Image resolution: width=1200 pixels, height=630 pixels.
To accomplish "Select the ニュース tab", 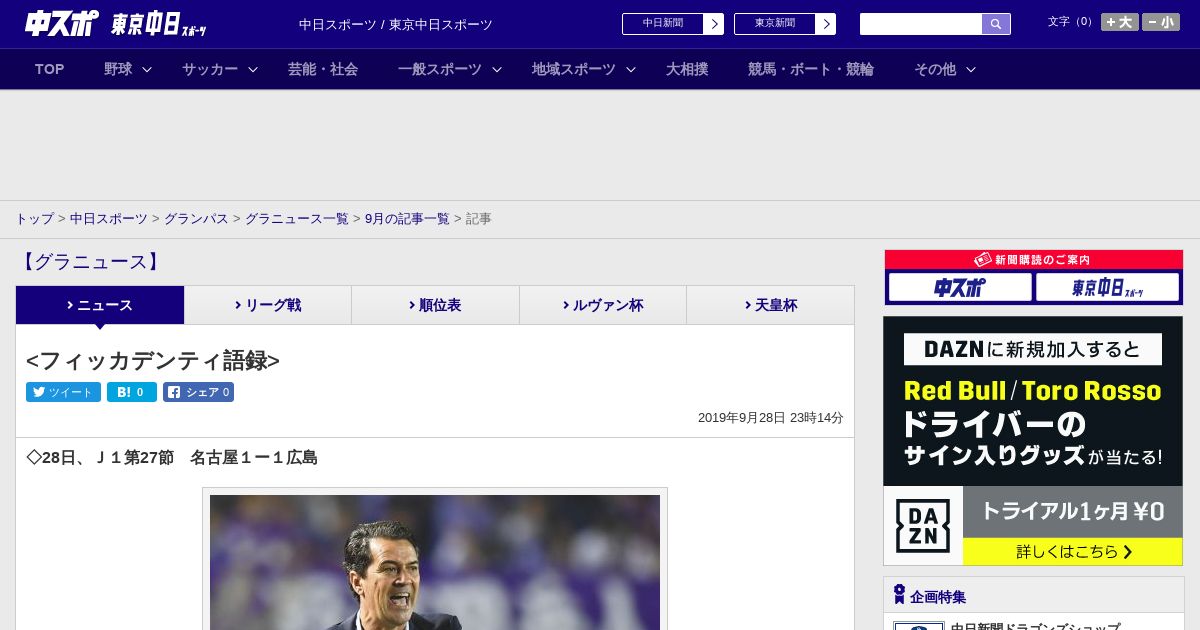I will [x=100, y=305].
